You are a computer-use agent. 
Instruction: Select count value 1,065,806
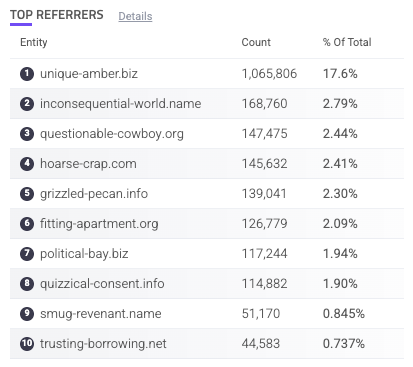click(x=269, y=74)
